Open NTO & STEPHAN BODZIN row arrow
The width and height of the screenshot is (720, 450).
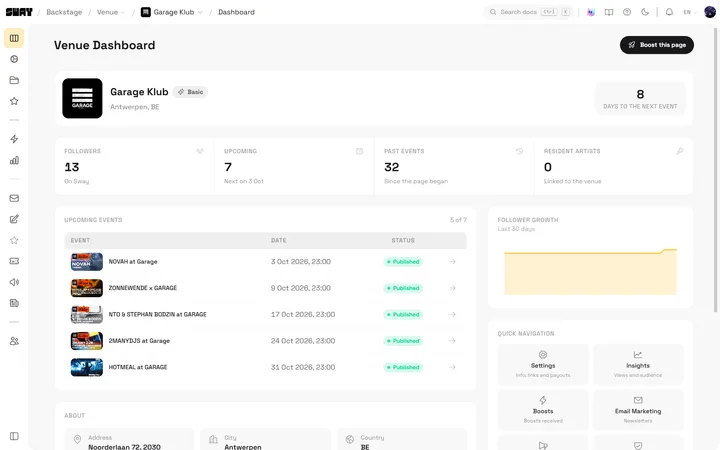point(452,315)
